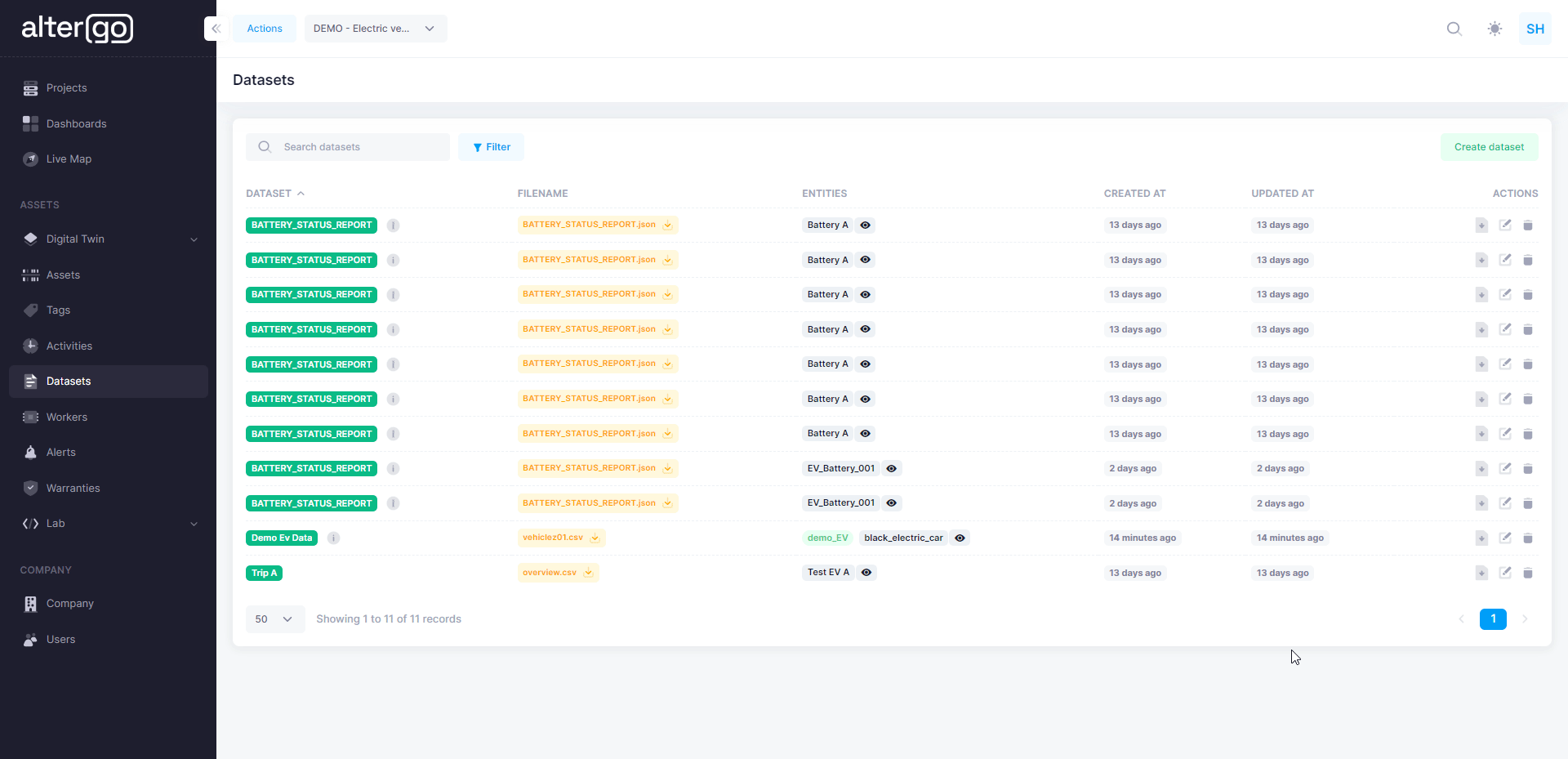Download the vehiclez01.csv file
Screen dimensions: 1568x759
[595, 538]
